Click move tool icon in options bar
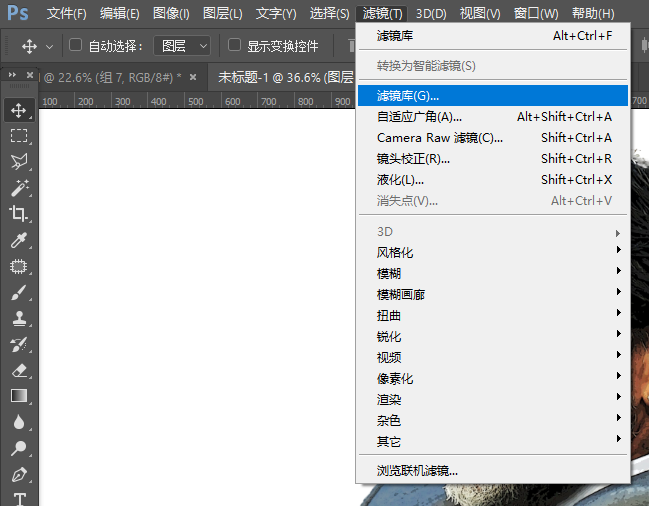Image resolution: width=649 pixels, height=506 pixels. (x=29, y=46)
